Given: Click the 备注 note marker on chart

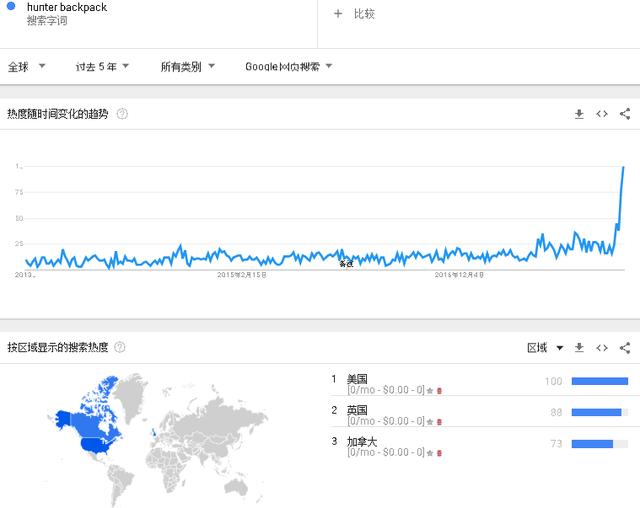Looking at the screenshot, I should click(x=346, y=264).
